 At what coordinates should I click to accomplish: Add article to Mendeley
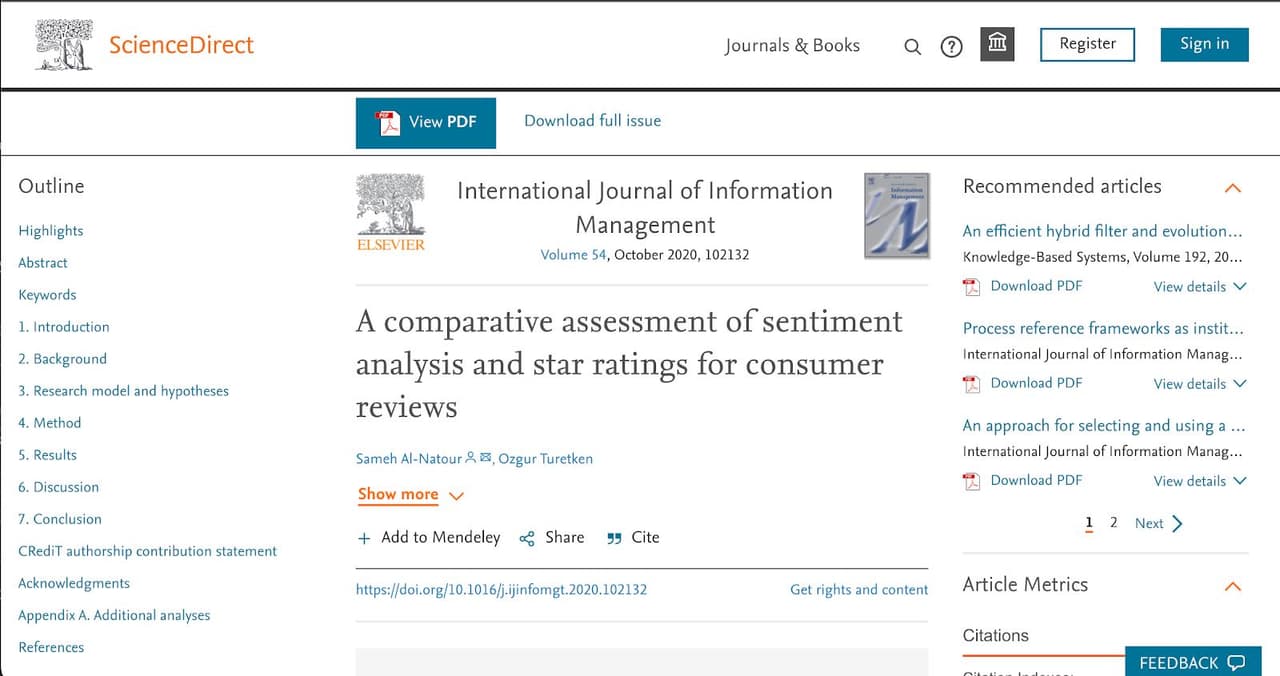429,538
